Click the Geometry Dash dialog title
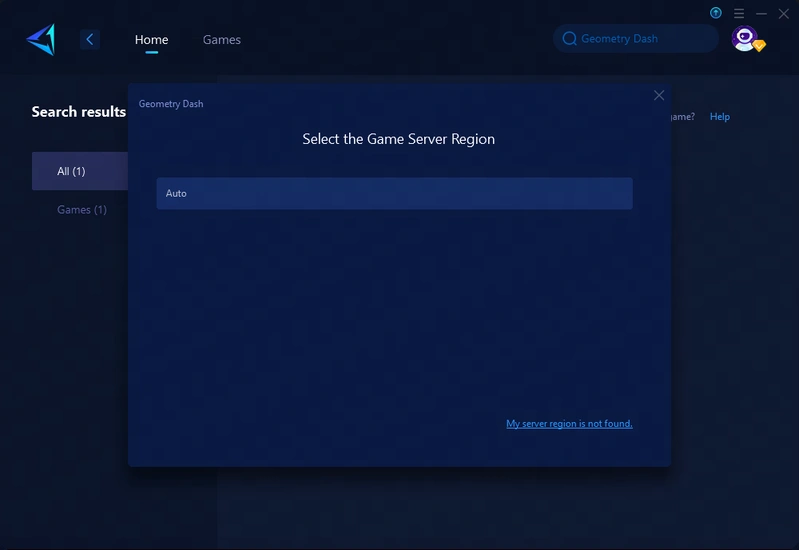 tap(171, 104)
